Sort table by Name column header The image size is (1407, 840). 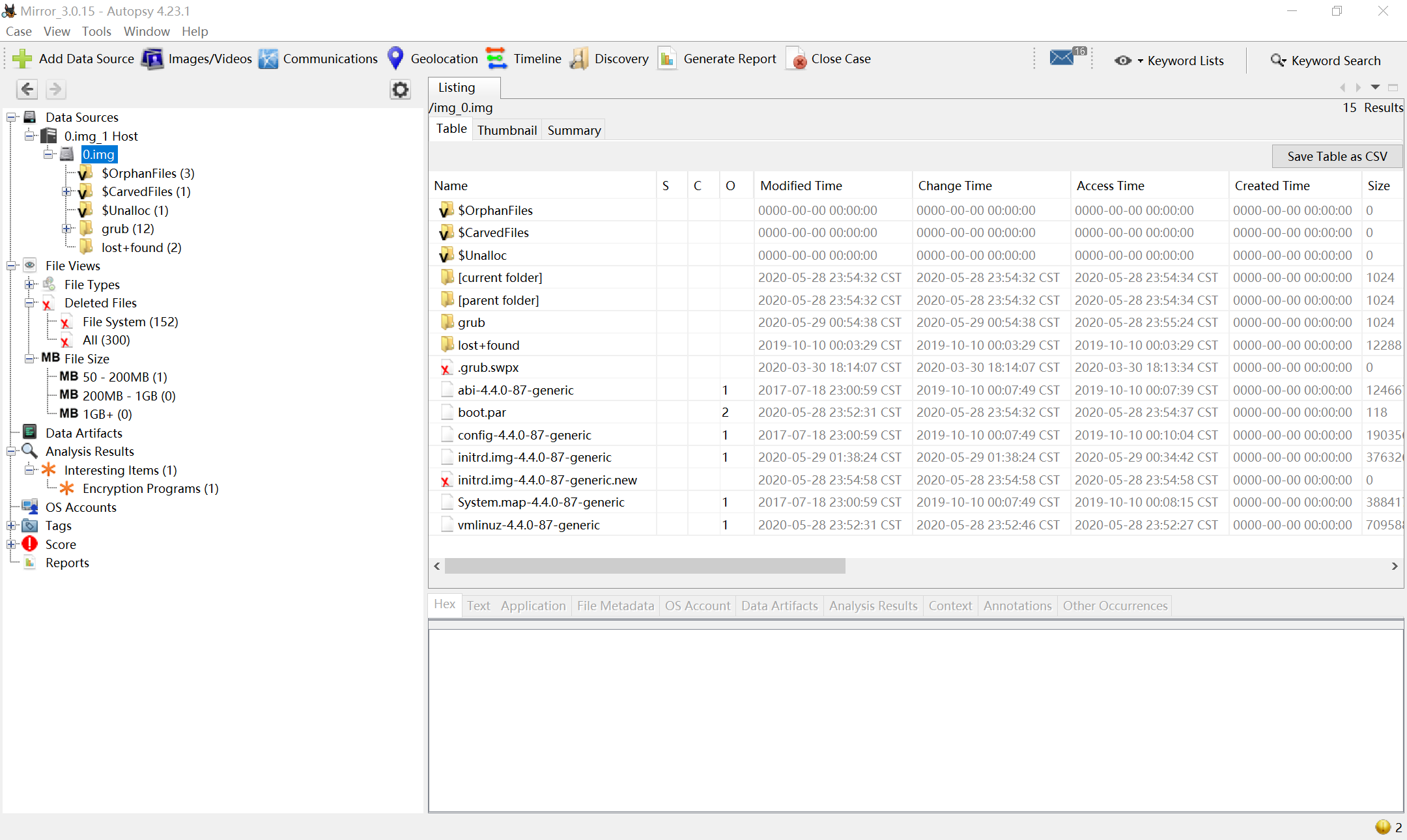tap(543, 186)
